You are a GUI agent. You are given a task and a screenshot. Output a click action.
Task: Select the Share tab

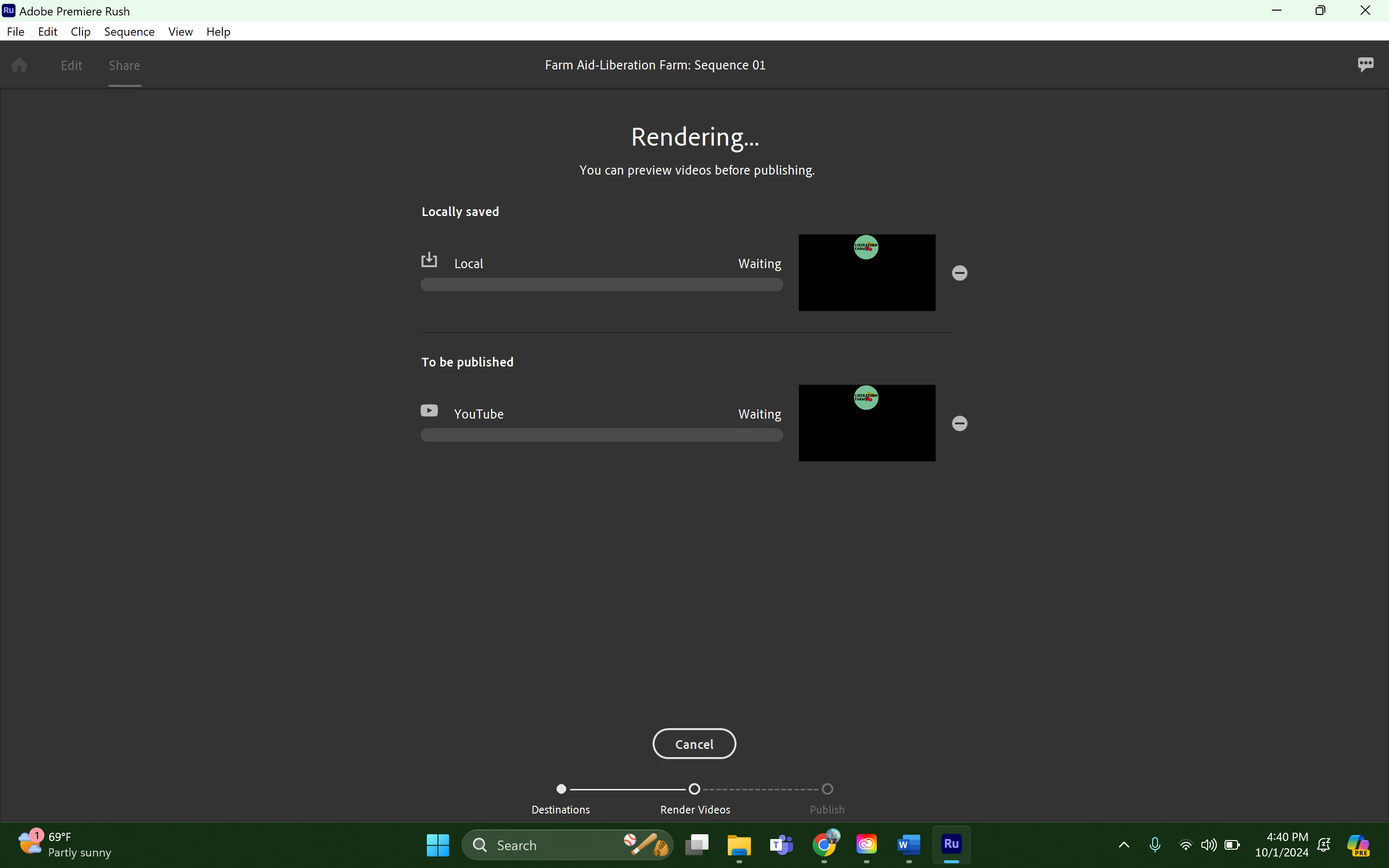tap(124, 66)
